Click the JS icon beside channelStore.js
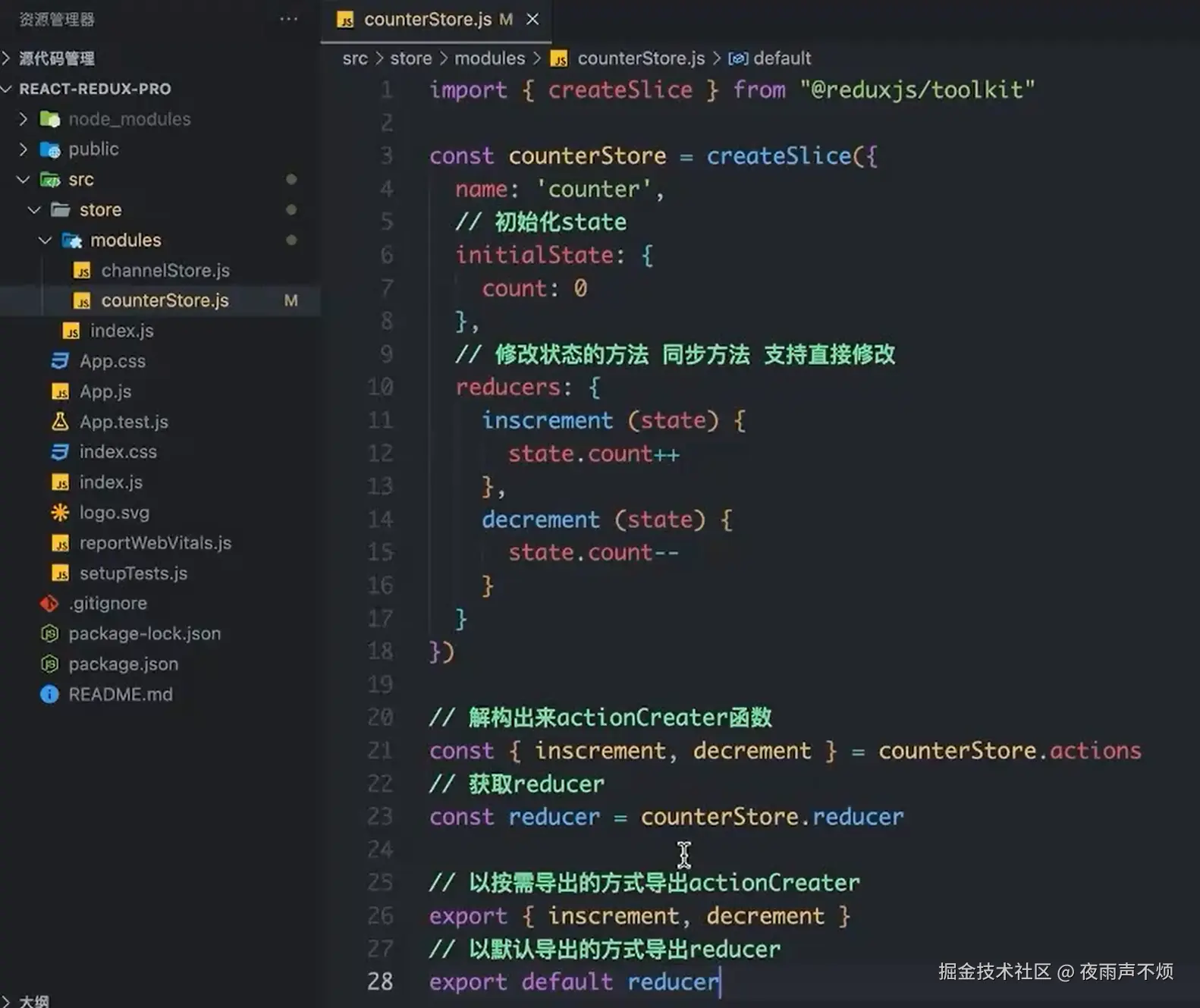 (x=82, y=271)
